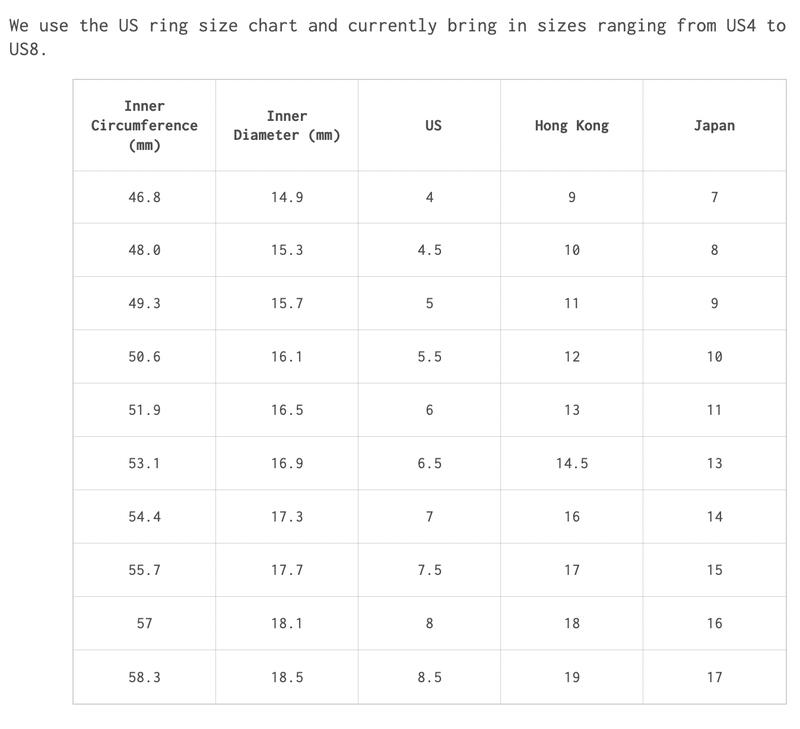Click the Japan size 16 cell
This screenshot has width=800, height=729.
coord(714,623)
